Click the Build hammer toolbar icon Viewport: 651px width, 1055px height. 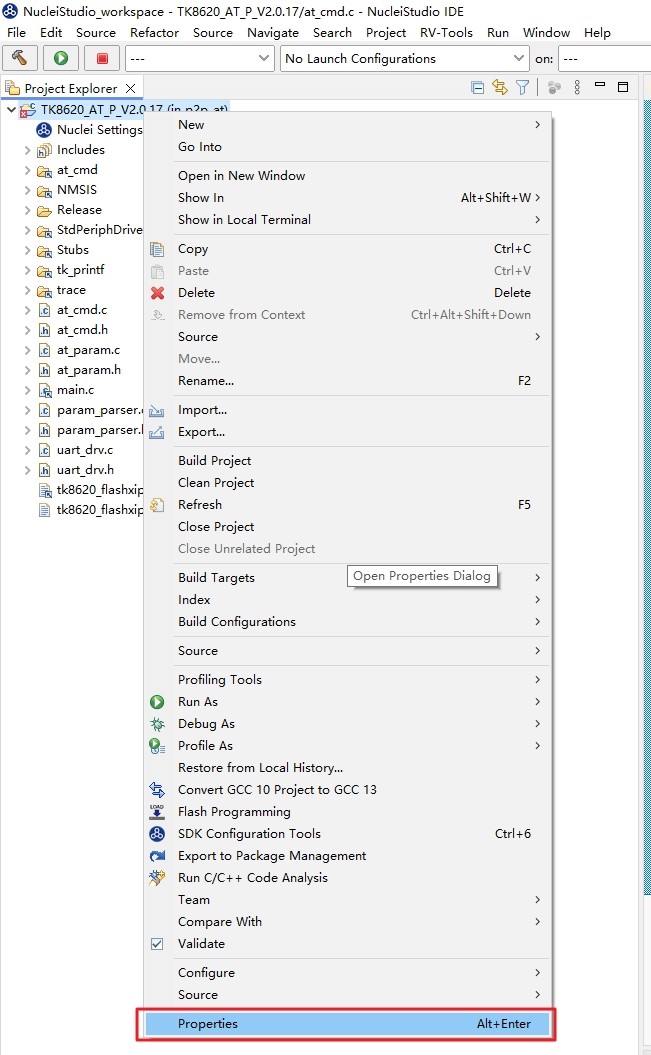coord(20,59)
